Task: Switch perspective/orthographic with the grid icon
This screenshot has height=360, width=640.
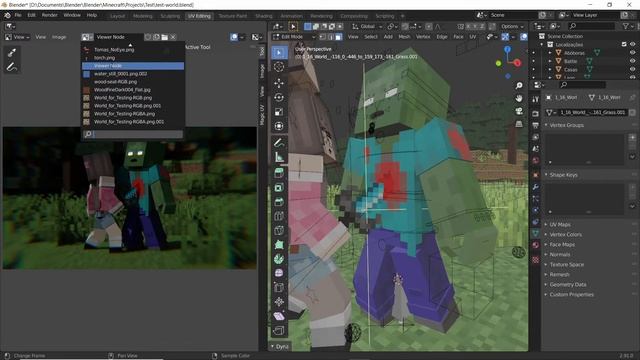Action: (x=519, y=124)
